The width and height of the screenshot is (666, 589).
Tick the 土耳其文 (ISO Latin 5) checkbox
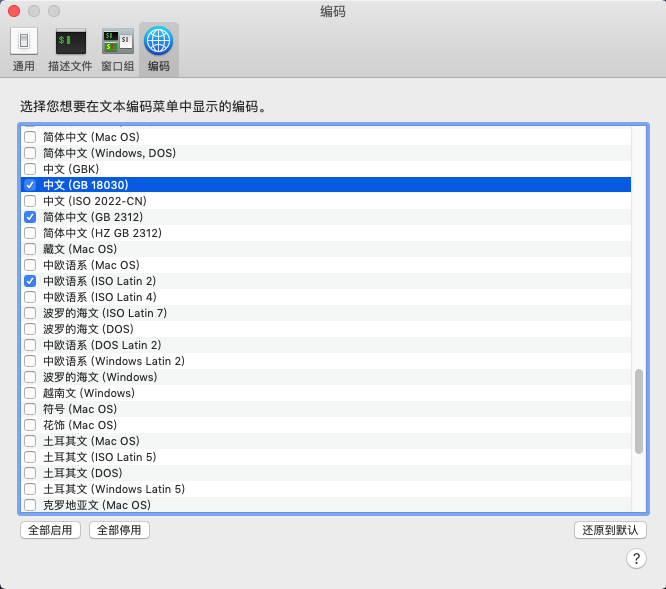point(30,457)
